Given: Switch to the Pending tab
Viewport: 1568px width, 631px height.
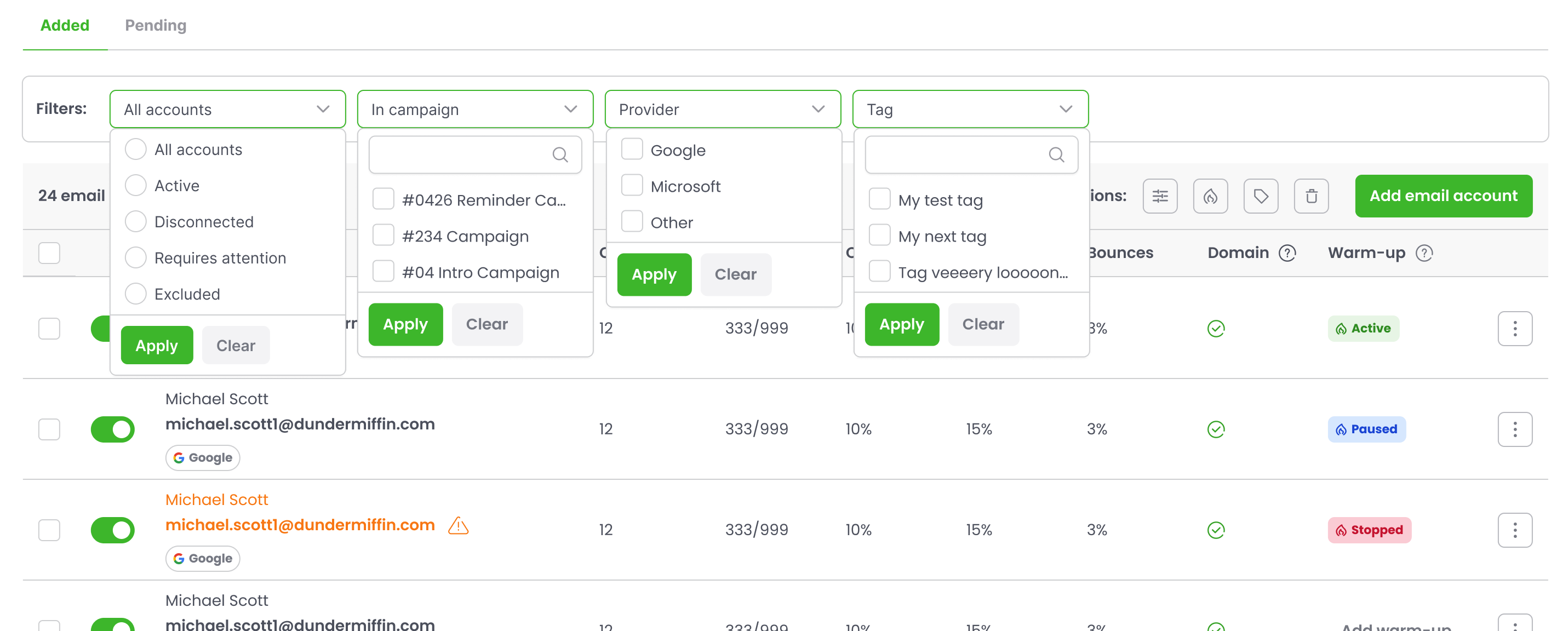Looking at the screenshot, I should point(156,26).
